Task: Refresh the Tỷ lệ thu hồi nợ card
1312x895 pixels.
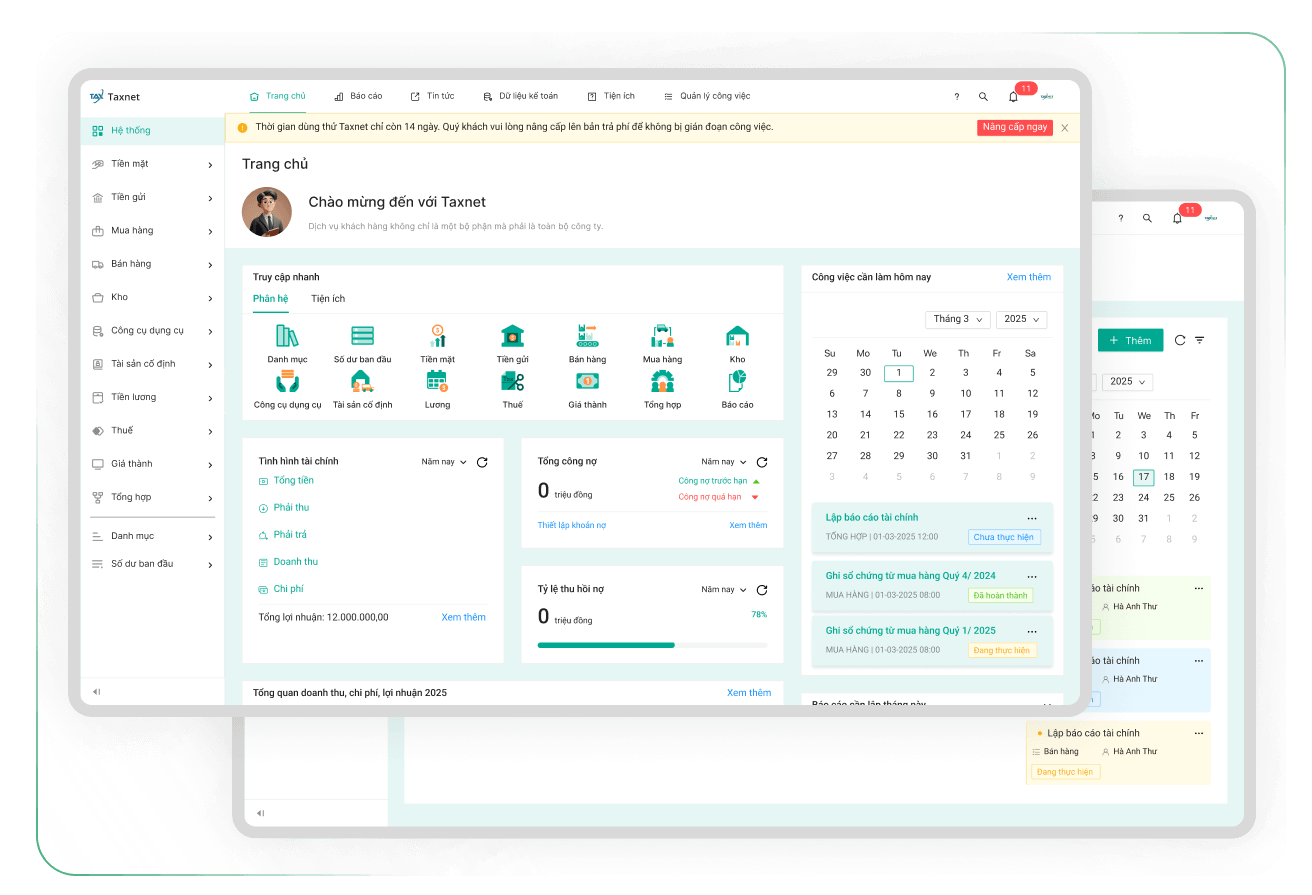Action: [x=762, y=590]
